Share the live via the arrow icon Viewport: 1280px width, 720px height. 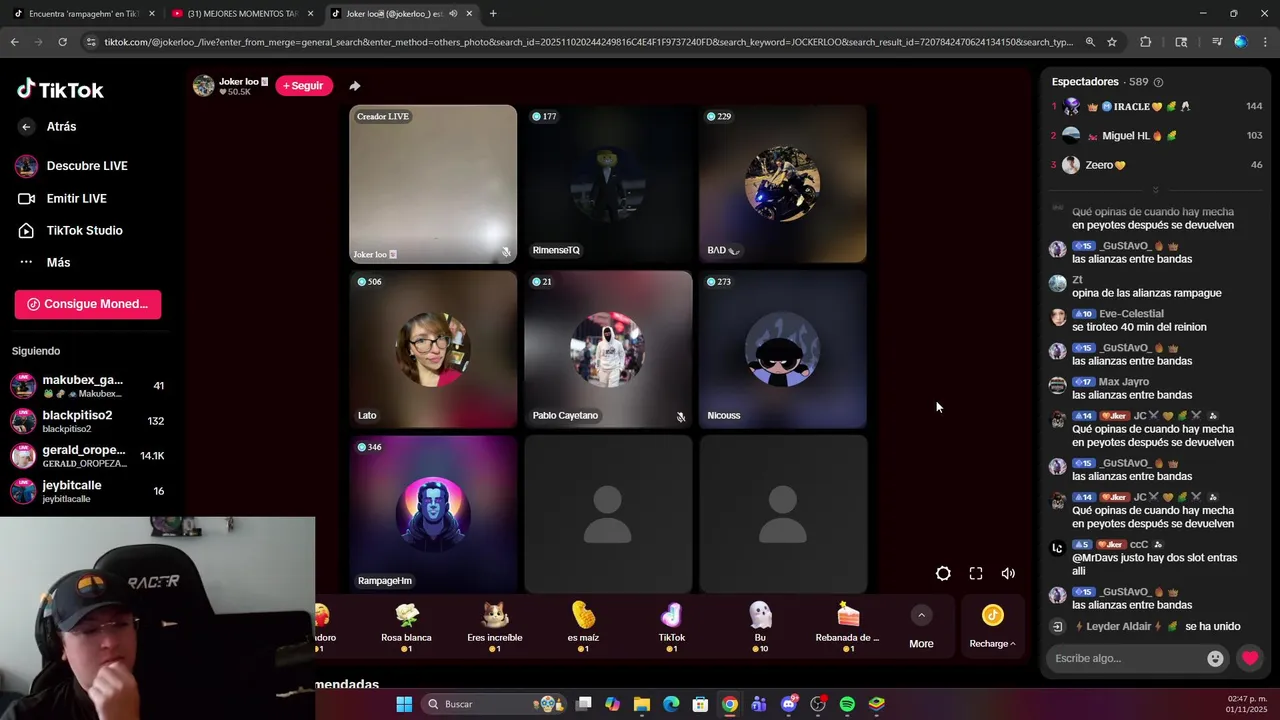click(354, 86)
